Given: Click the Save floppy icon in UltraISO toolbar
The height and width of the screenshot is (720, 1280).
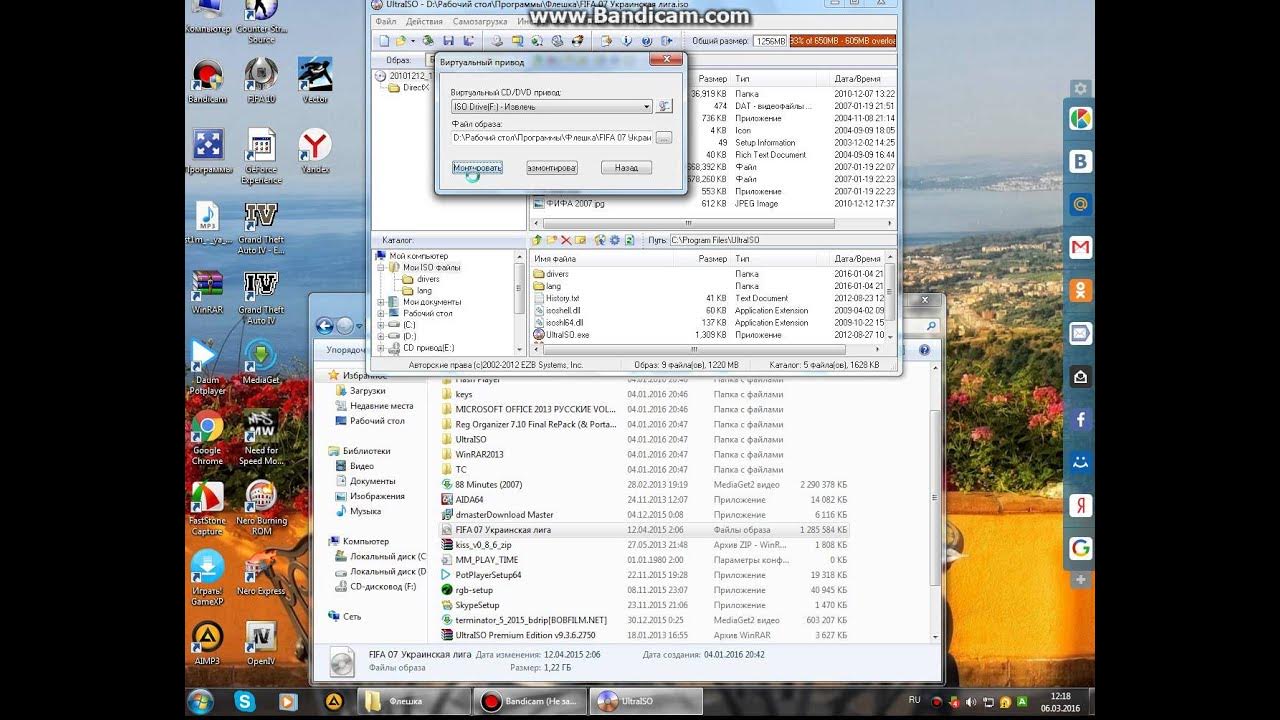Looking at the screenshot, I should [x=447, y=41].
